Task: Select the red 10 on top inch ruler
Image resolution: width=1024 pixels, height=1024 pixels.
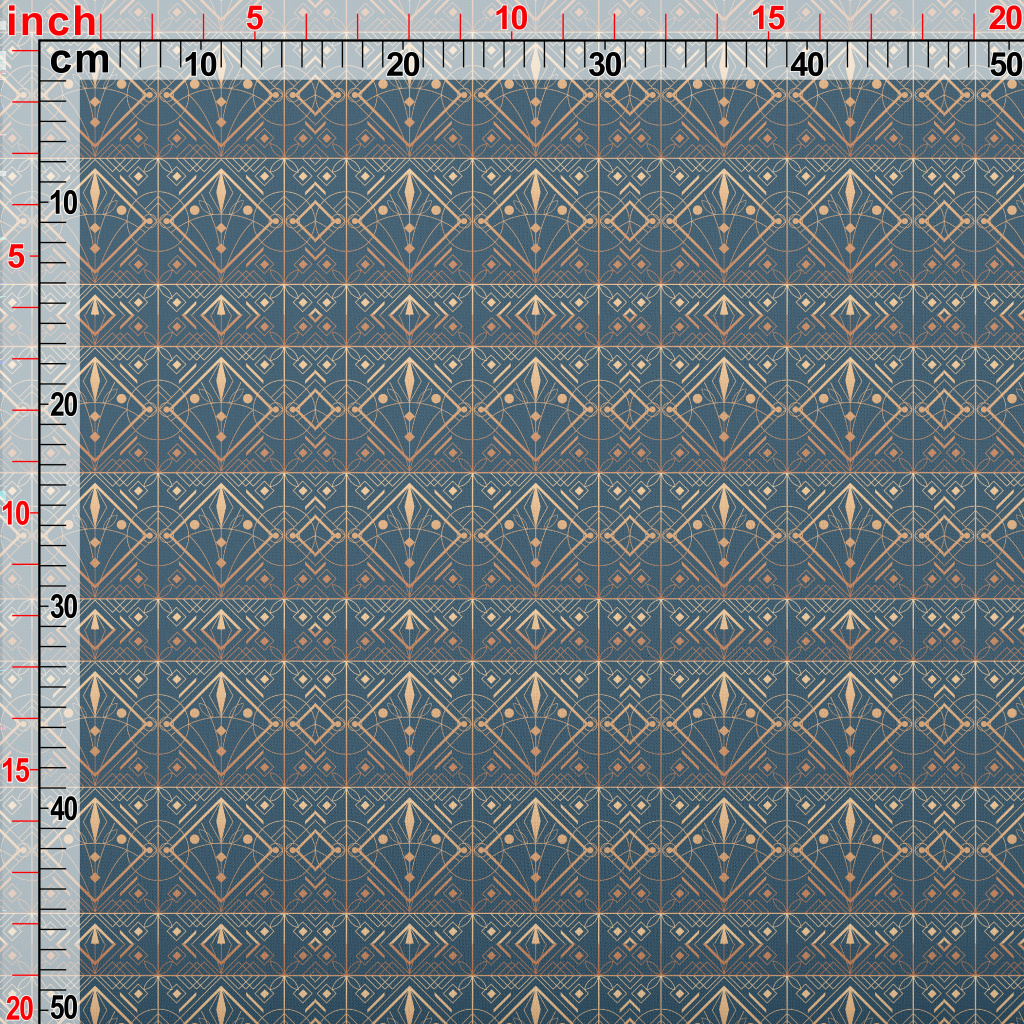Action: tap(511, 19)
